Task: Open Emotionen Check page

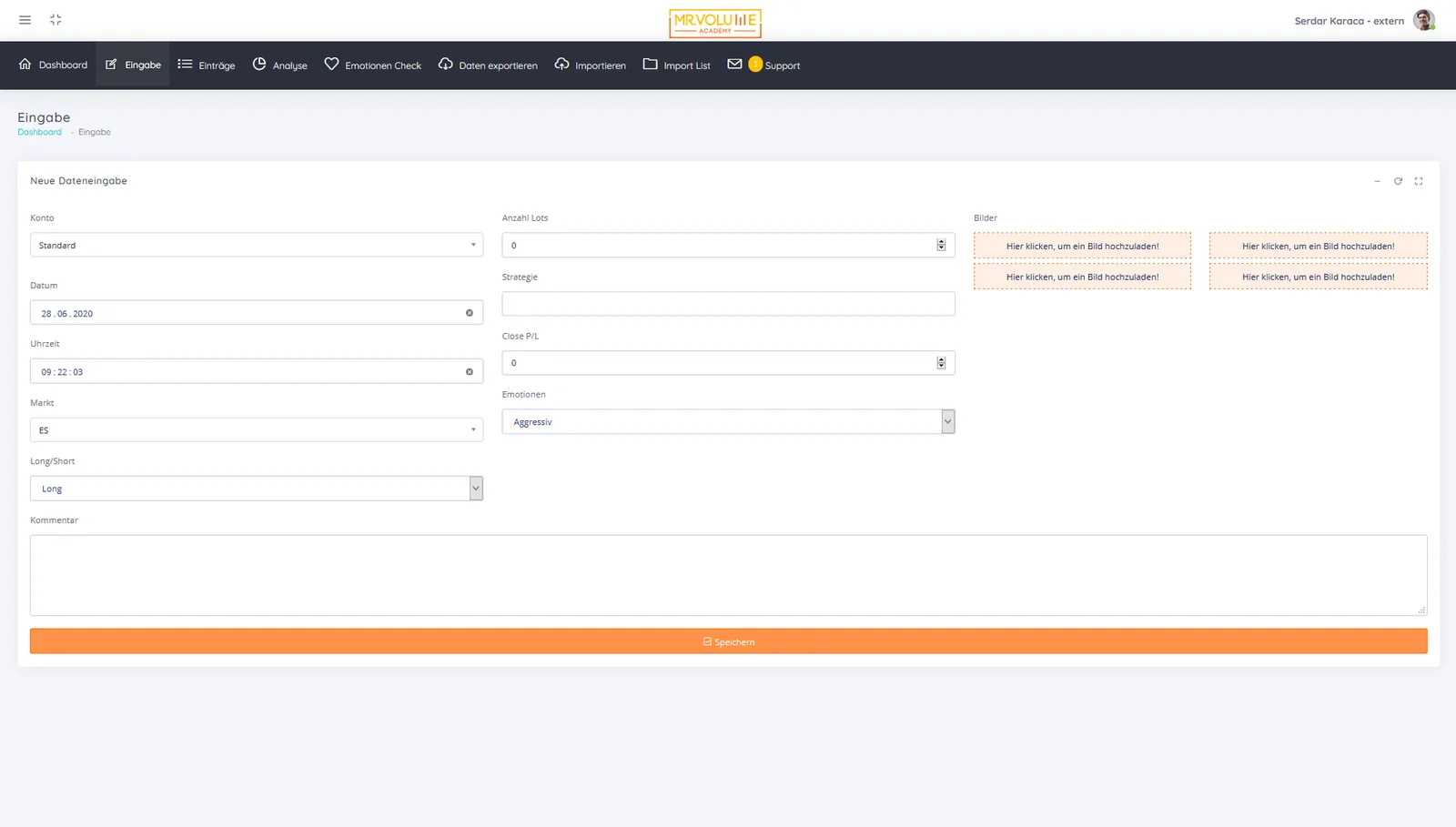Action: (373, 65)
